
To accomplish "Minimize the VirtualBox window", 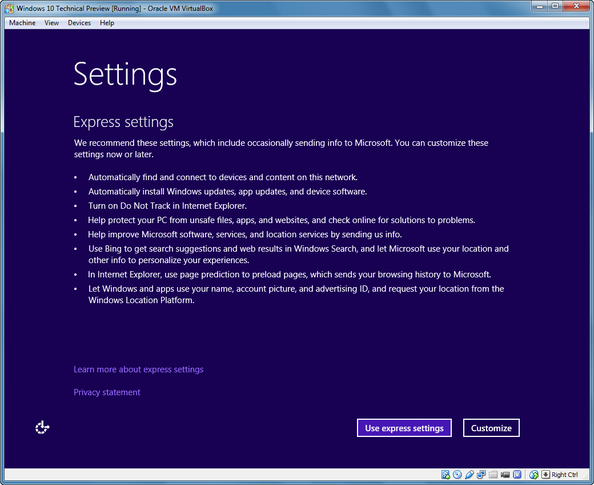I will coord(539,6).
